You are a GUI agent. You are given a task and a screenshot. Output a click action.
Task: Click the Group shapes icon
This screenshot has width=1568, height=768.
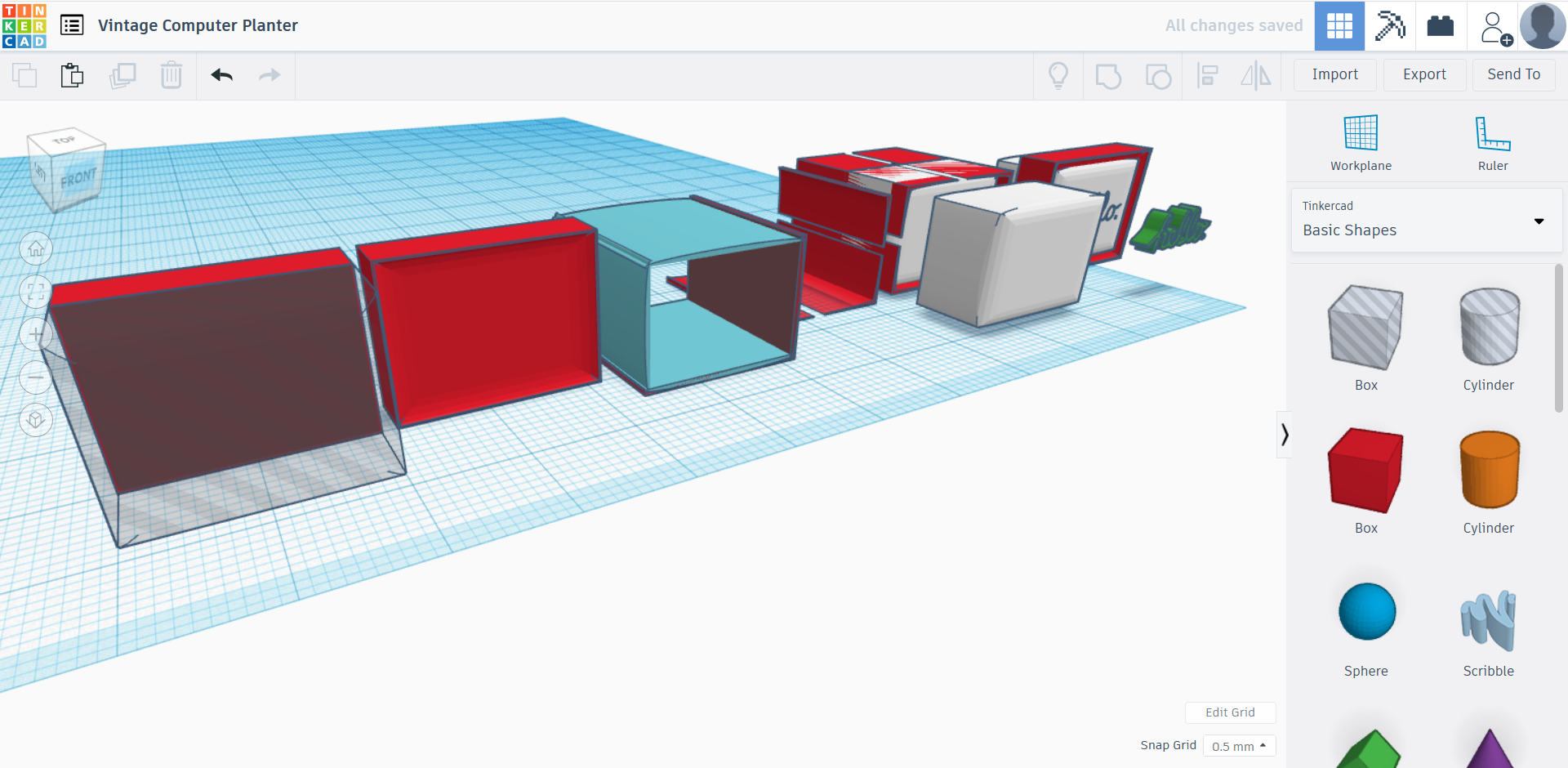pos(1108,76)
